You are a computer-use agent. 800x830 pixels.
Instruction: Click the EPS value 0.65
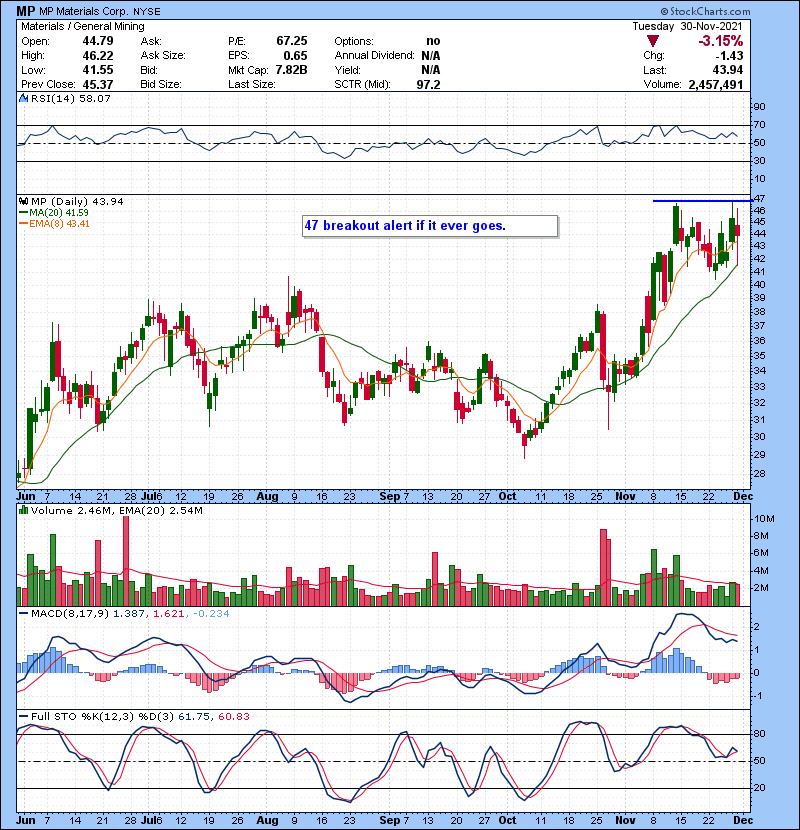pos(295,56)
